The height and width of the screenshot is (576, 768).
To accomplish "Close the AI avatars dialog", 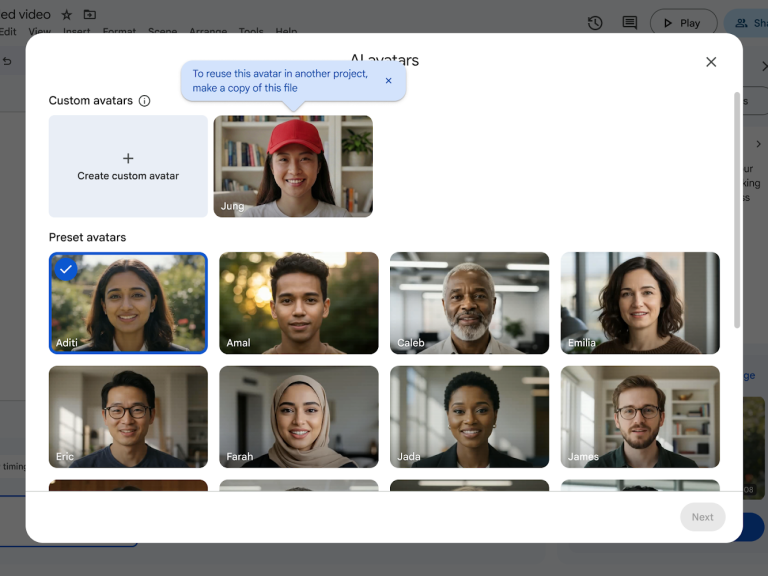I will coord(711,62).
